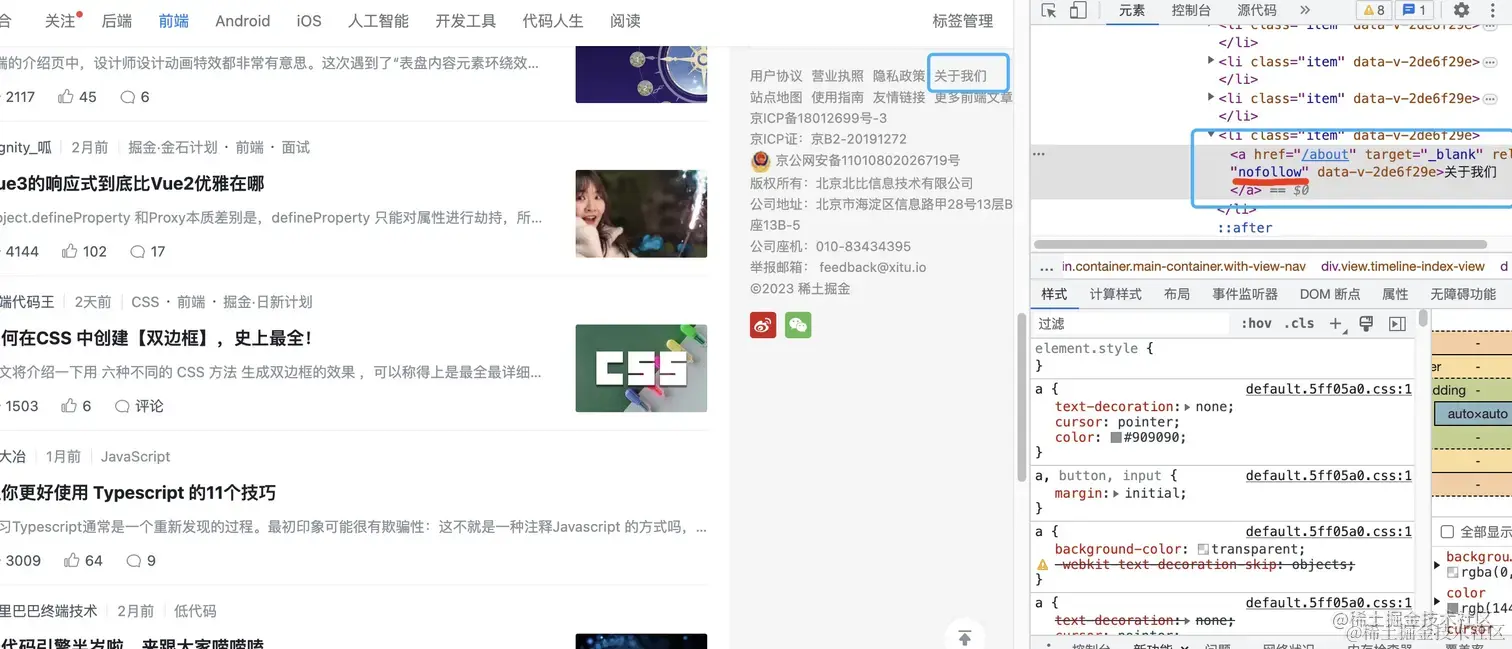Open the Weibo share icon
The width and height of the screenshot is (1512, 649).
(763, 325)
